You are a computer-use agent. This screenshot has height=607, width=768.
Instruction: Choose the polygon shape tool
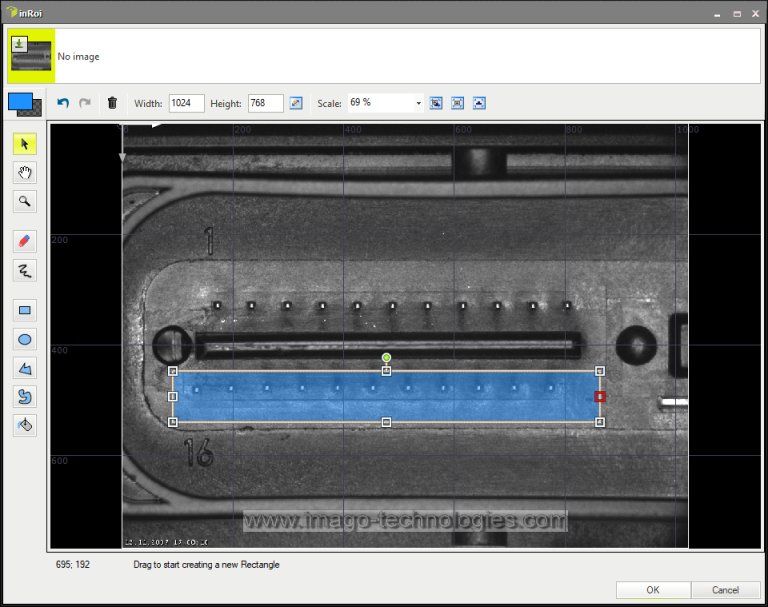[24, 368]
